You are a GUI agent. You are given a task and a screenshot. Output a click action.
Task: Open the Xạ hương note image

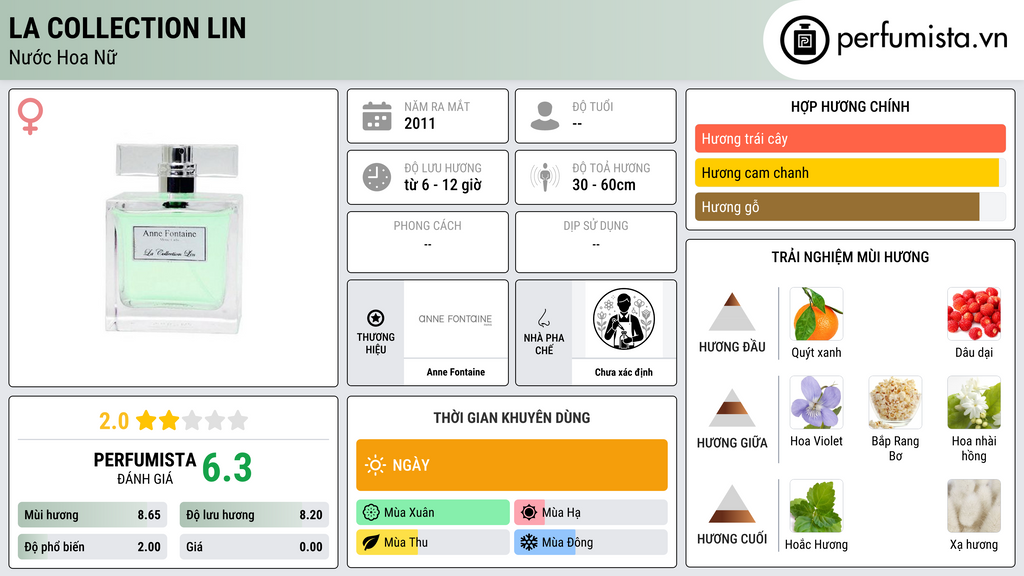click(x=974, y=506)
